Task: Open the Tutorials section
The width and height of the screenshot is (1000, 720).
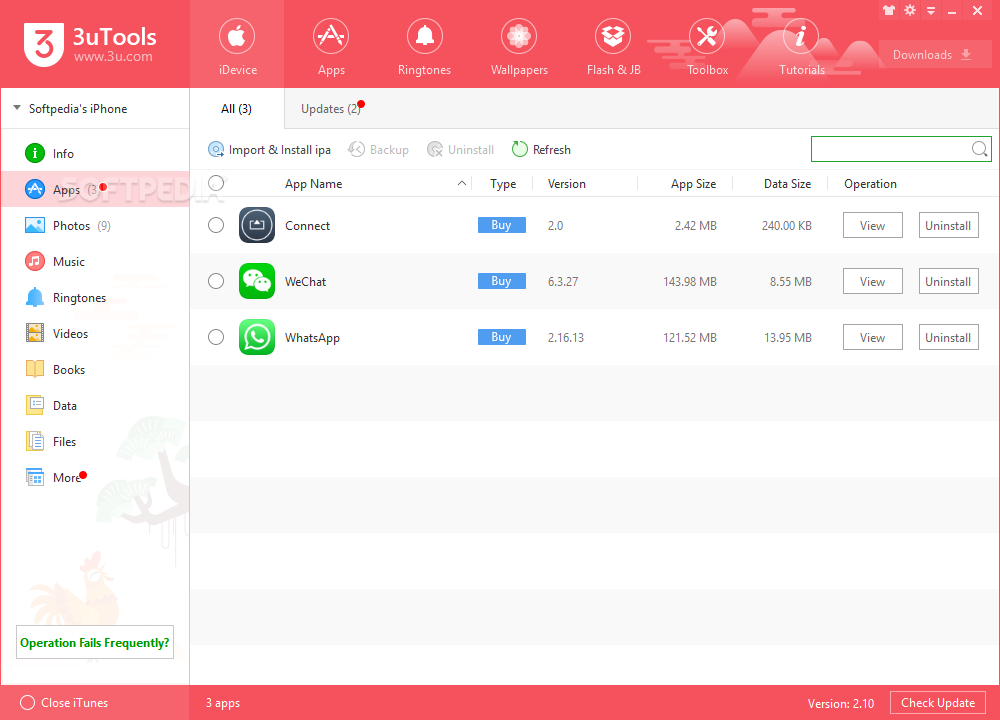Action: 801,45
